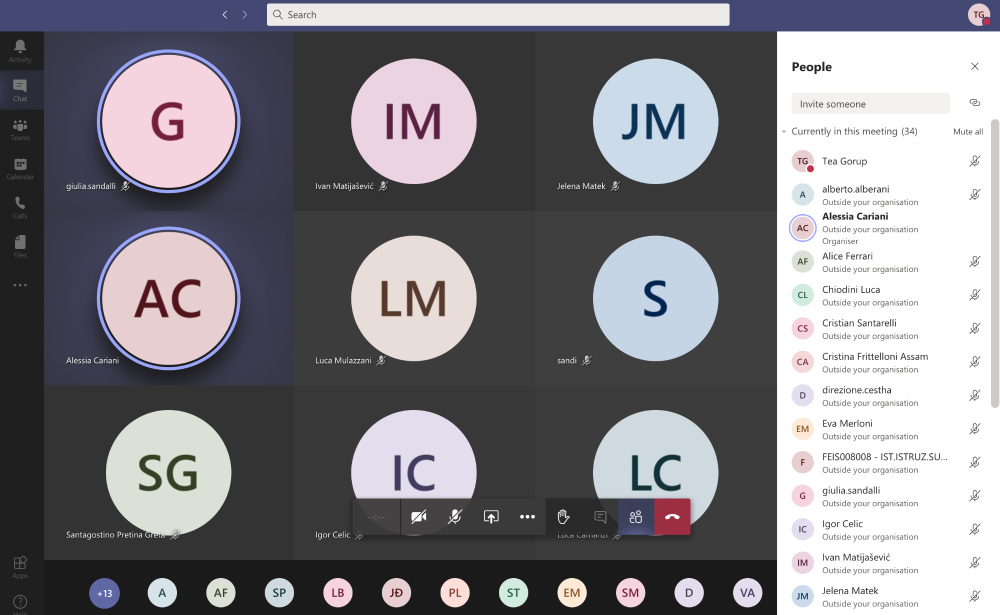
Task: Open Calendar in the left sidebar
Action: click(20, 168)
